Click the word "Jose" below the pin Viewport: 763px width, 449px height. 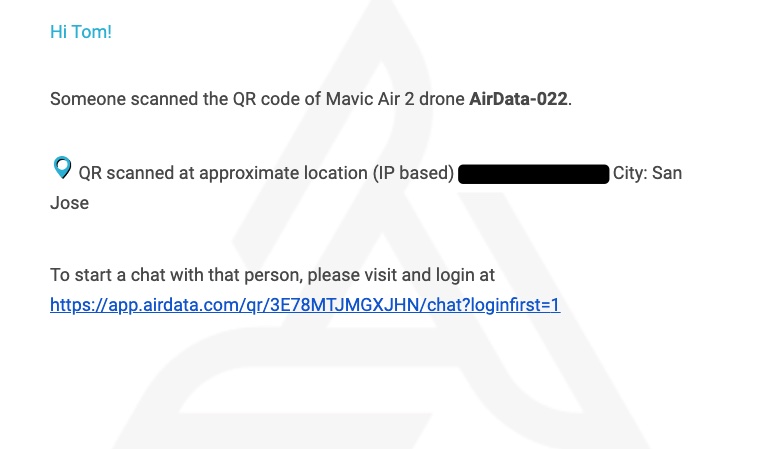coord(70,203)
